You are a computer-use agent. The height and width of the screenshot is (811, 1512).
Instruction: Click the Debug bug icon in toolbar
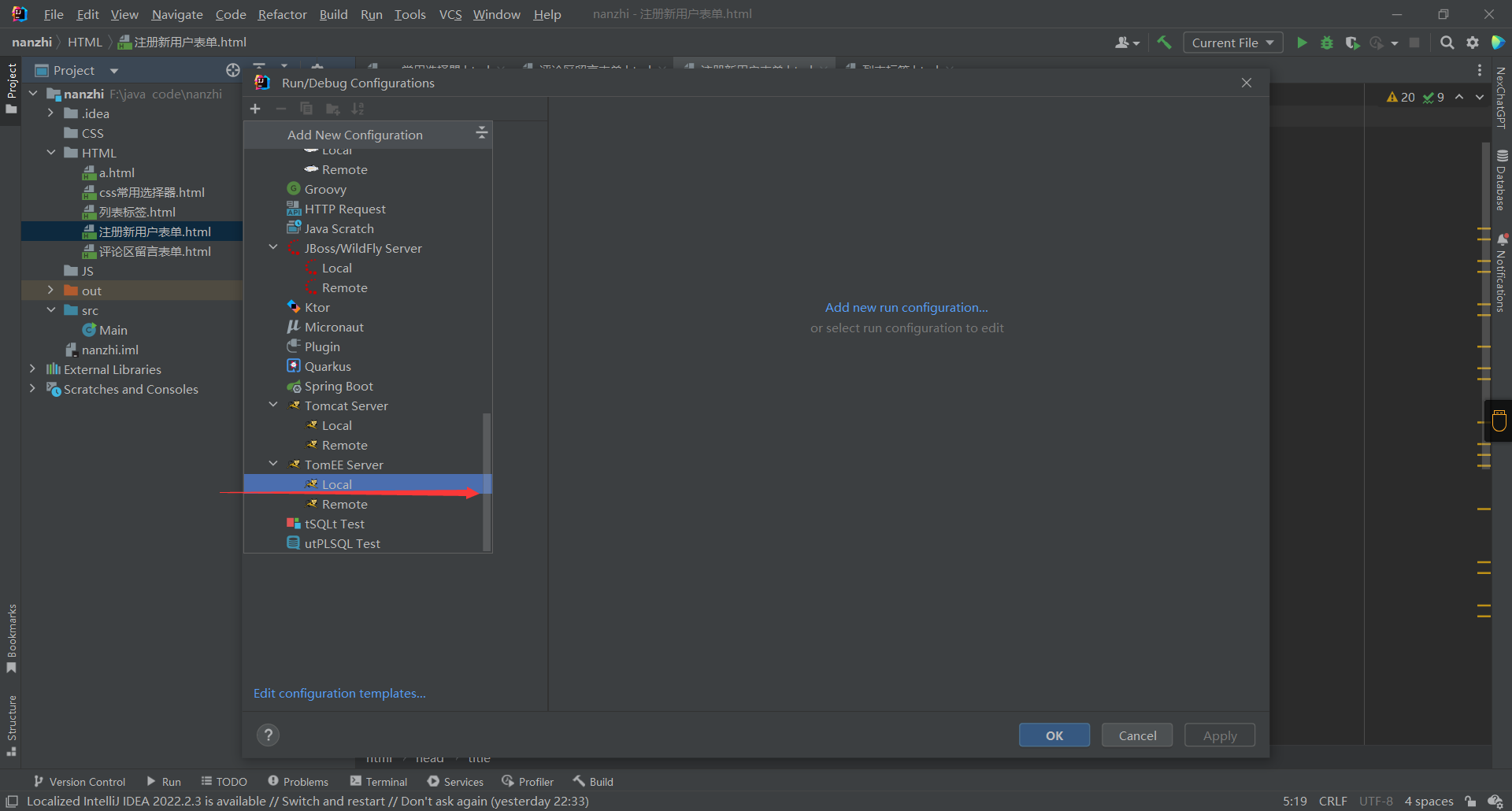pyautogui.click(x=1327, y=43)
